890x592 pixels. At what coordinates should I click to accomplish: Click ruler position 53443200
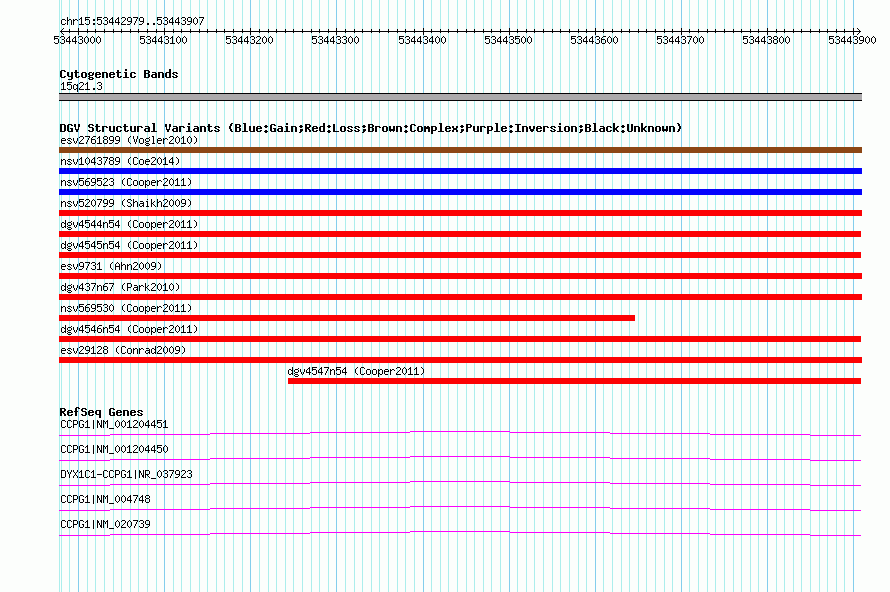[x=249, y=40]
